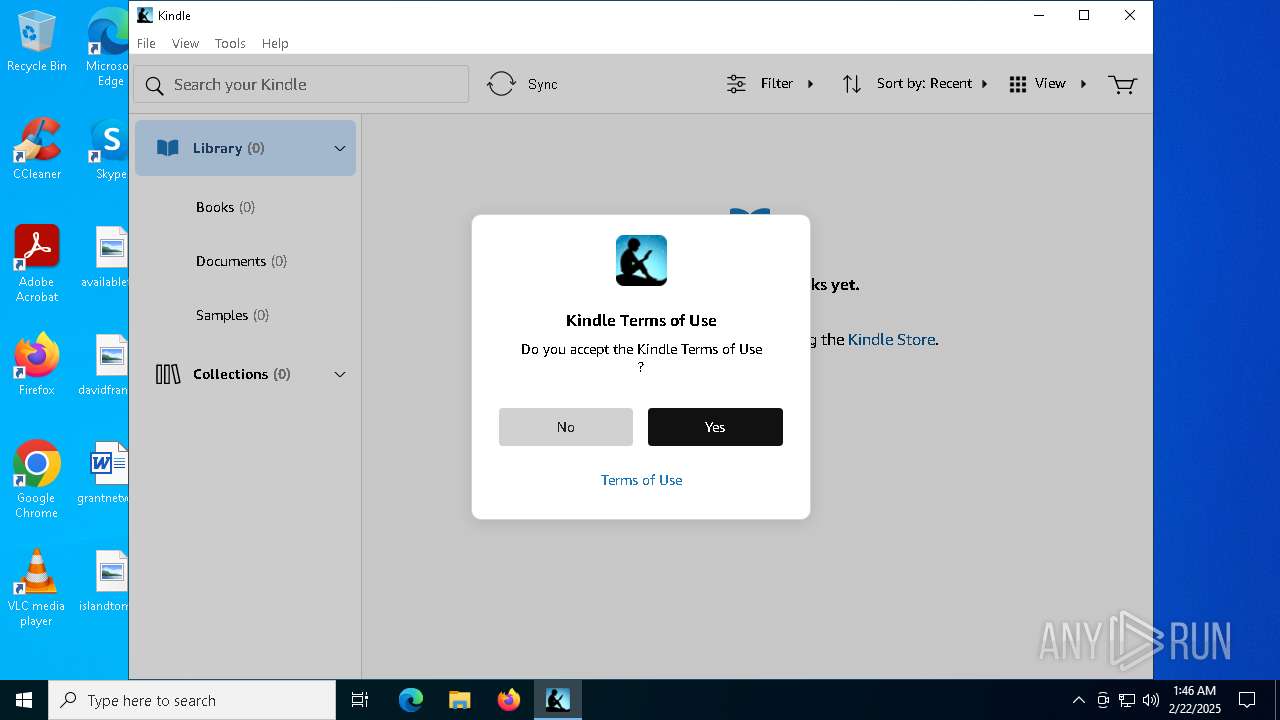1280x720 pixels.
Task: Select Documents (0) in the sidebar
Action: click(241, 261)
